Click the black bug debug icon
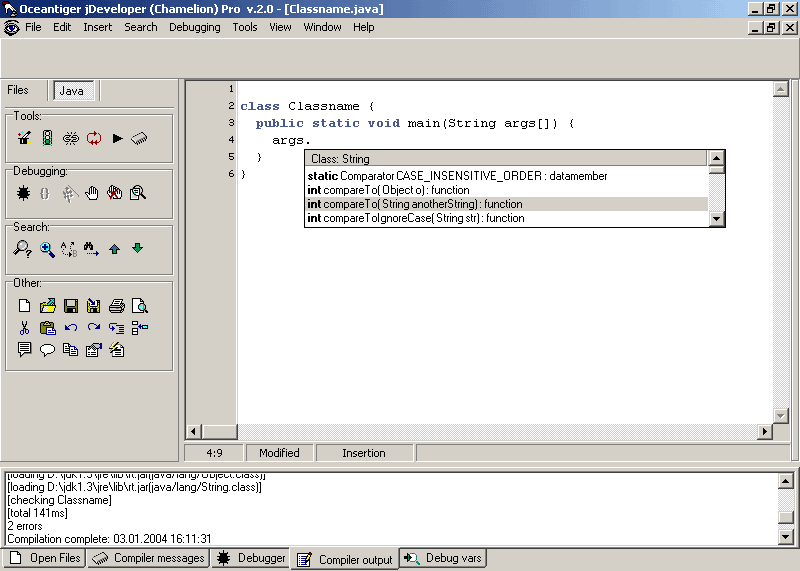The height and width of the screenshot is (571, 800). click(x=23, y=193)
